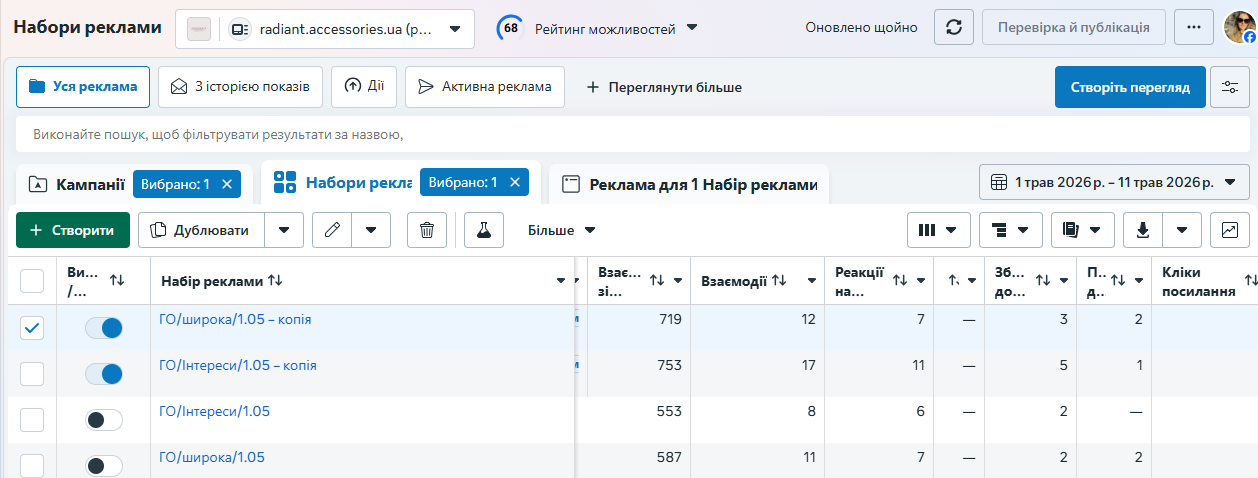Open the charts view icon
The height and width of the screenshot is (478, 1258).
[x=1230, y=230]
